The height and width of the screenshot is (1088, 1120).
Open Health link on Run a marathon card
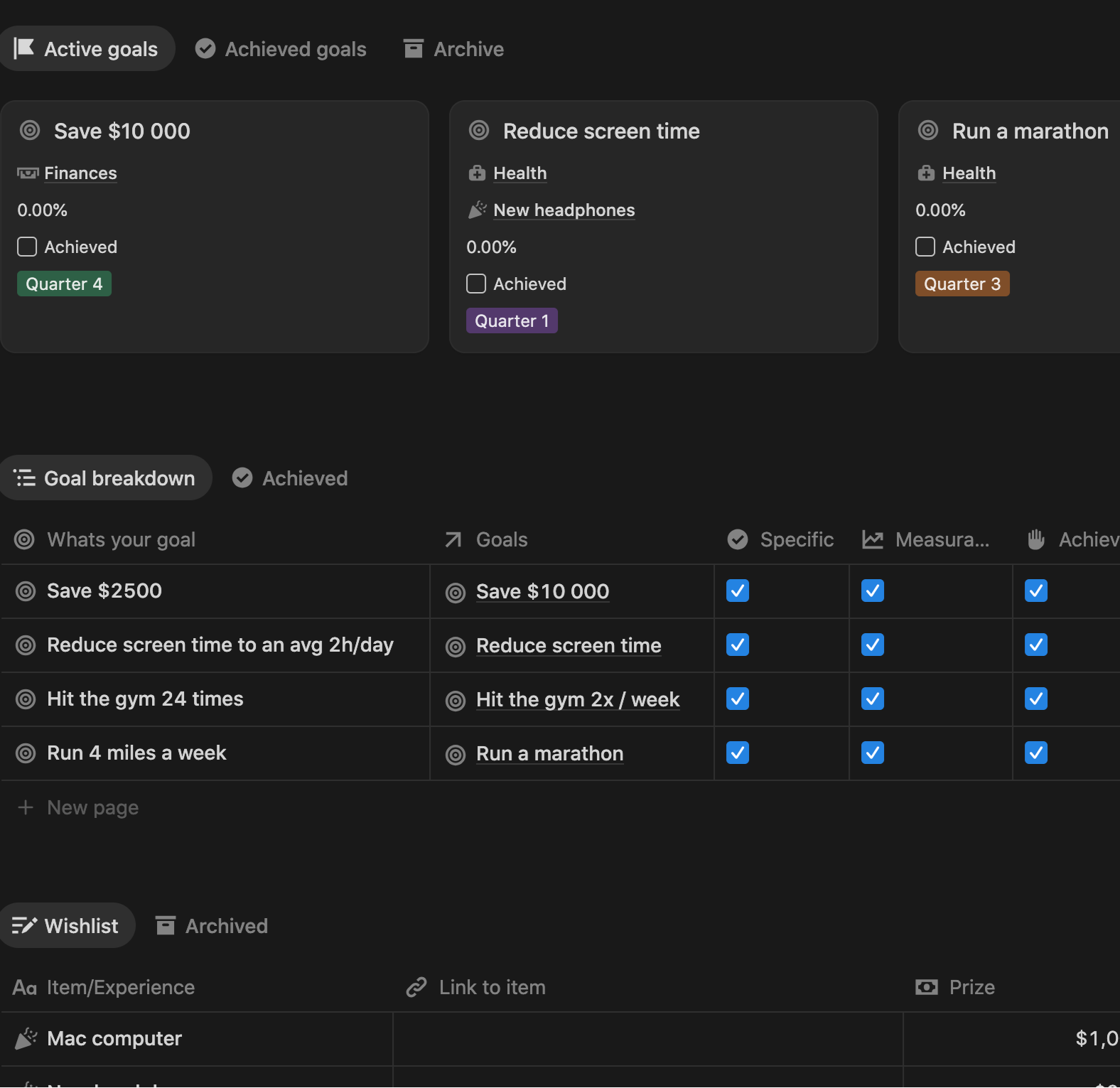click(969, 173)
